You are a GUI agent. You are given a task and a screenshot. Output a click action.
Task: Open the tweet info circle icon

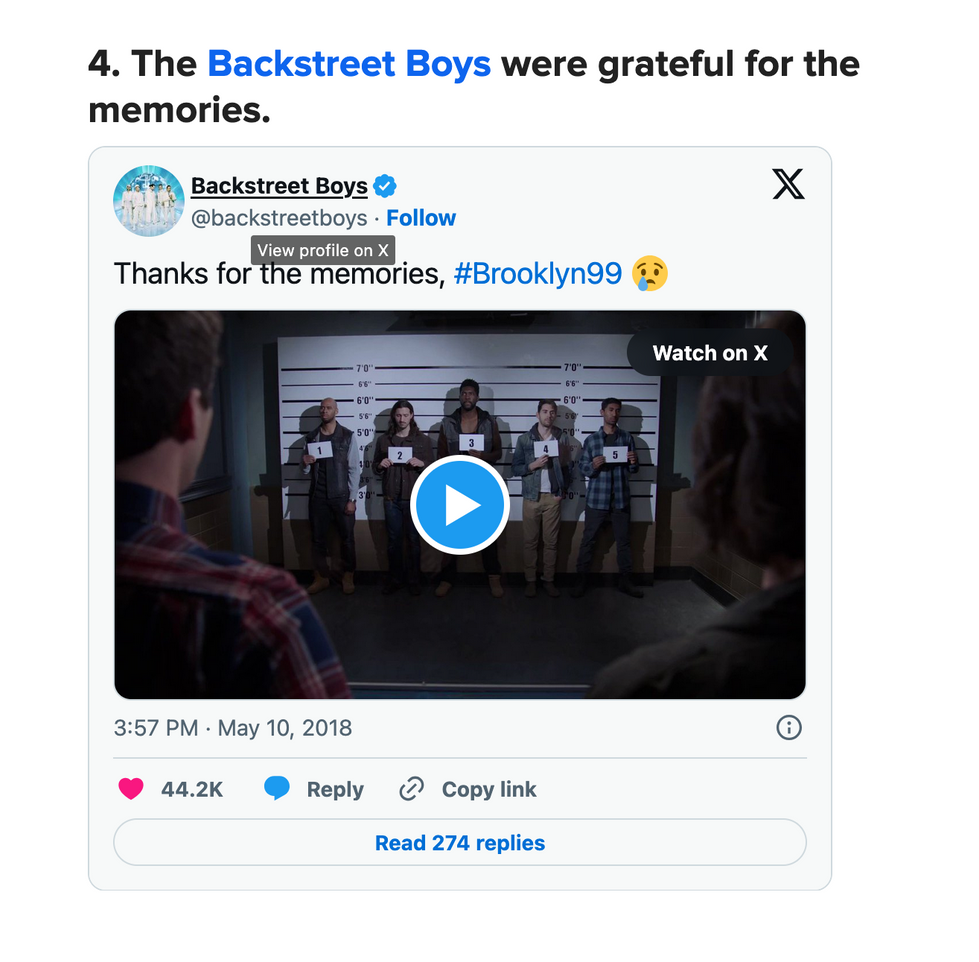coord(789,727)
